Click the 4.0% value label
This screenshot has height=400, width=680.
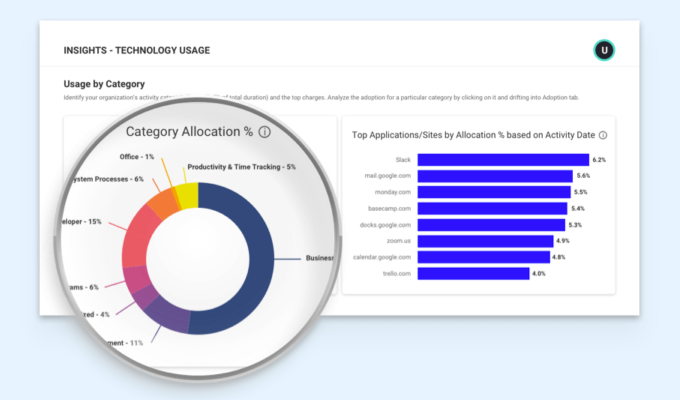tap(539, 273)
